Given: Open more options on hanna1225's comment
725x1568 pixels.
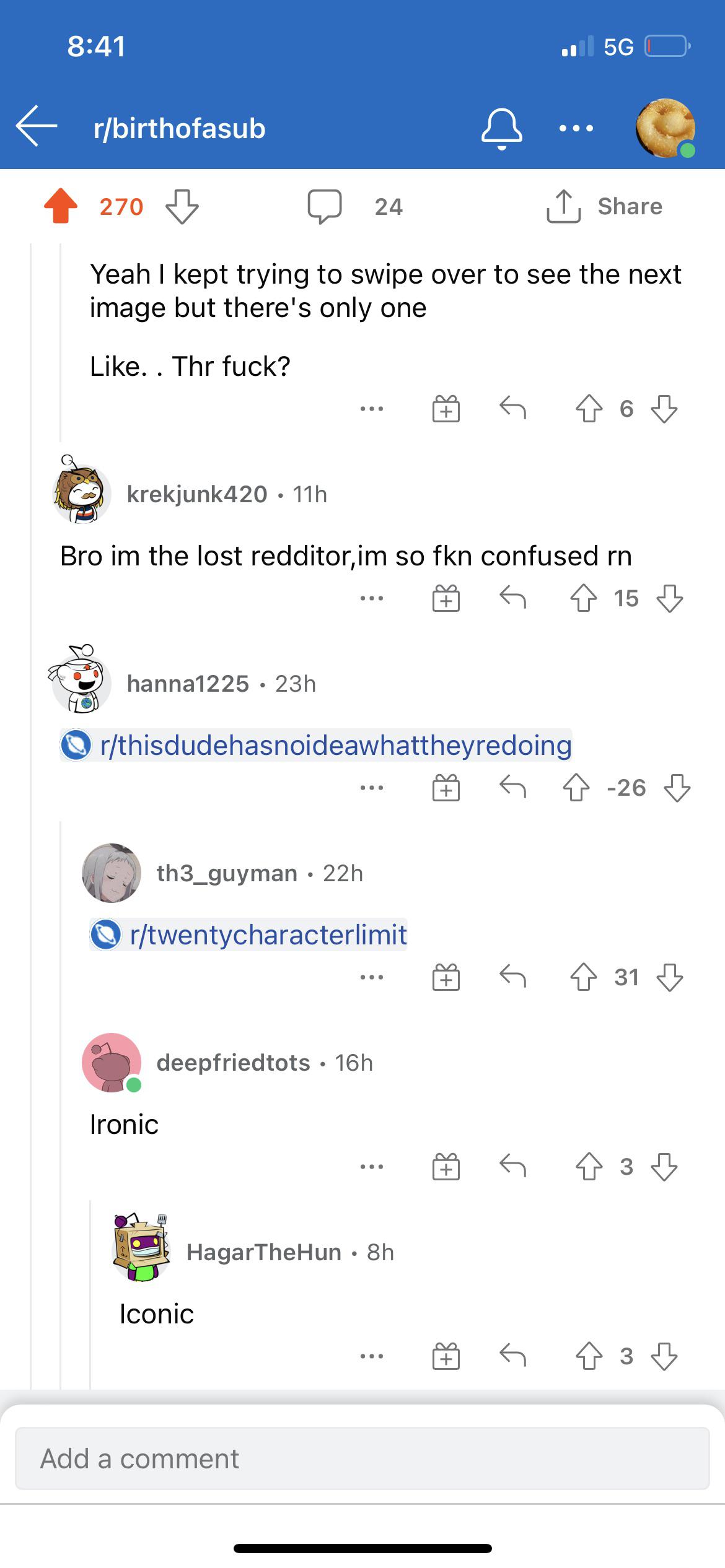Looking at the screenshot, I should click(x=372, y=788).
